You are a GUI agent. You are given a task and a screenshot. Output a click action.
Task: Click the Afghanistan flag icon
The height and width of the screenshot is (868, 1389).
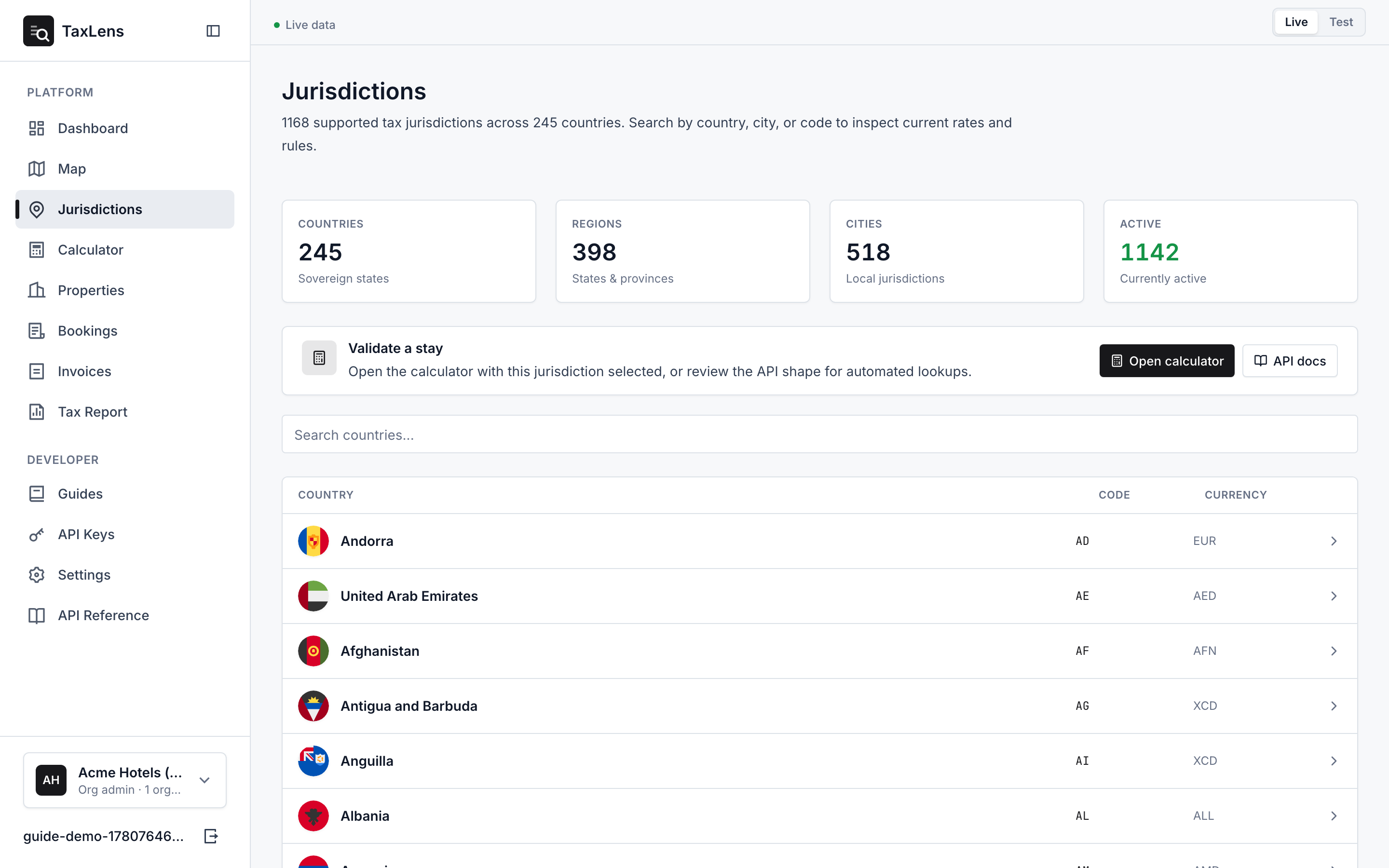coord(313,651)
